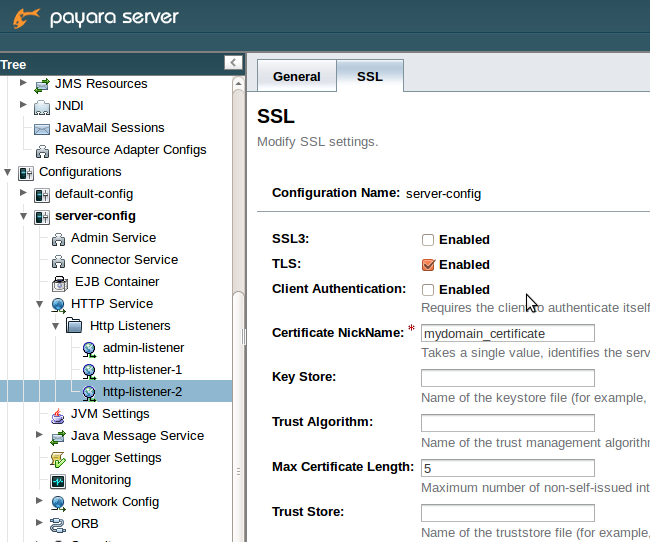Collapse the server-config node
Viewport: 650px width, 542px height.
pyautogui.click(x=23, y=216)
